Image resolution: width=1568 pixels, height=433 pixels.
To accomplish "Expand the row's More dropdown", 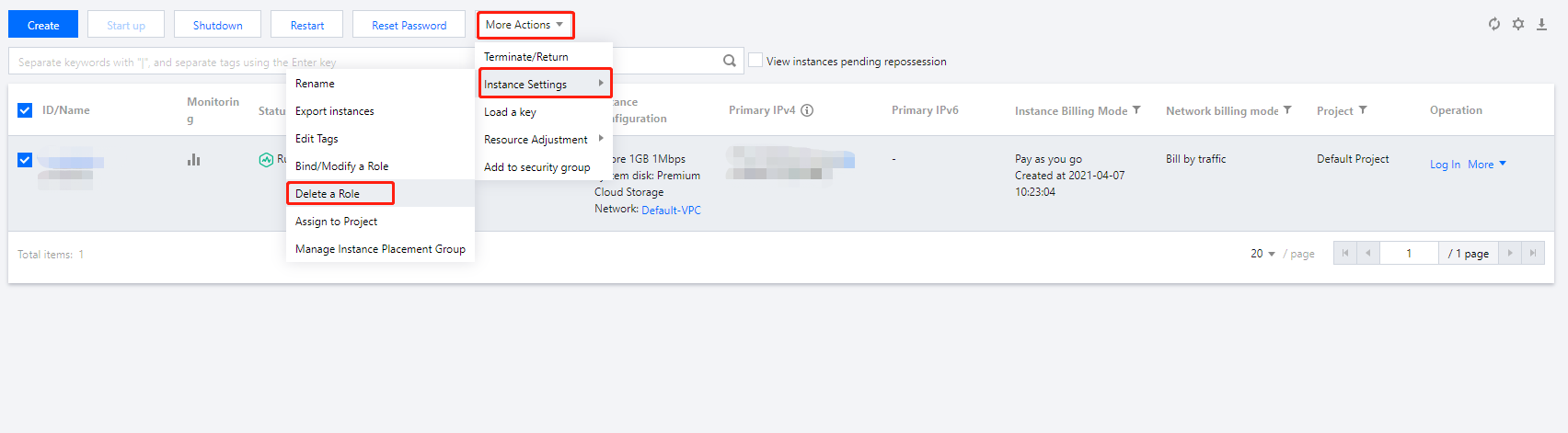I will click(1486, 165).
